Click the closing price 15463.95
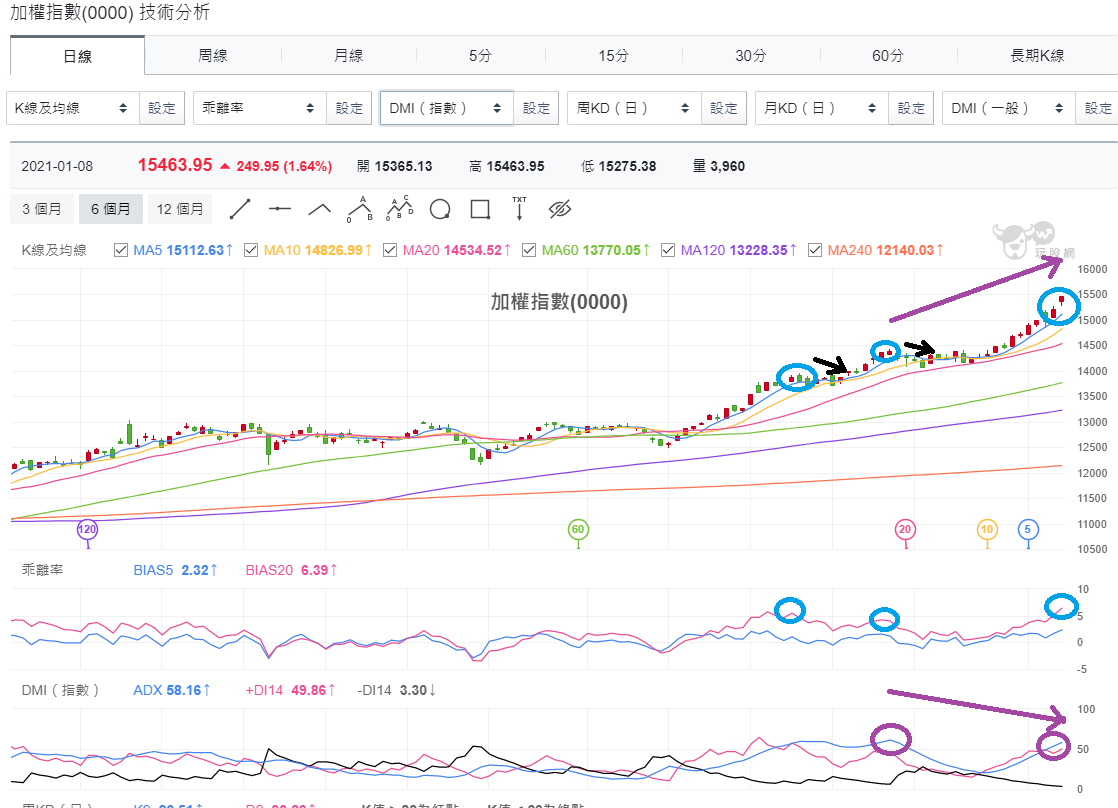This screenshot has height=808, width=1118. (175, 165)
